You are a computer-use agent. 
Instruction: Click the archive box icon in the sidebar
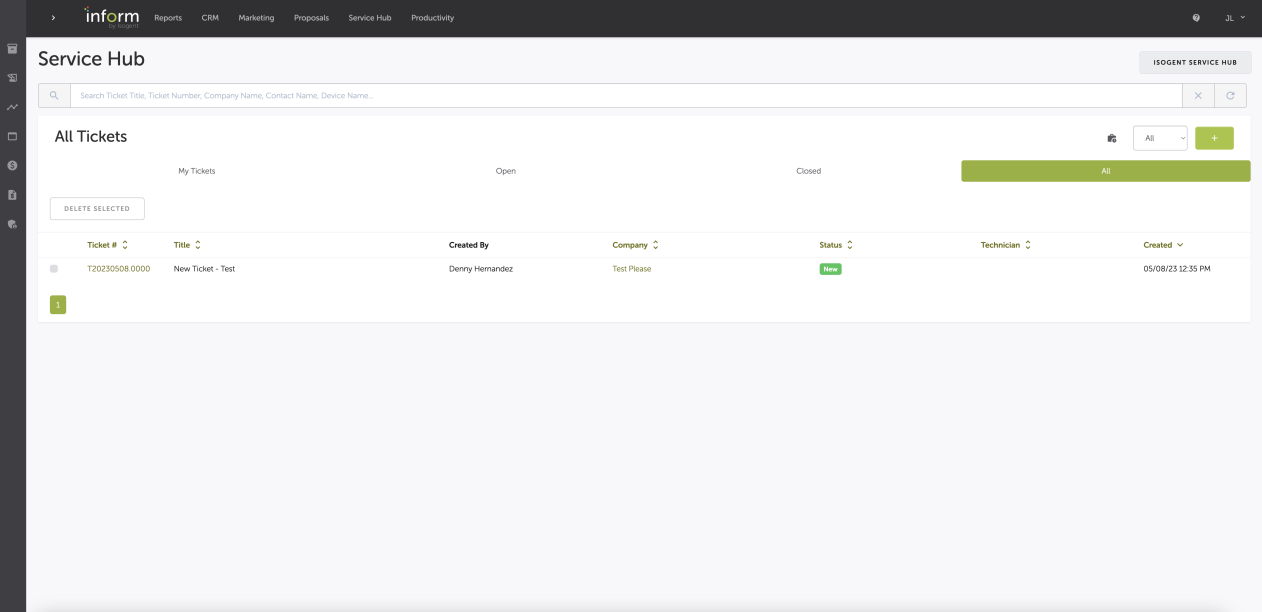tap(12, 48)
